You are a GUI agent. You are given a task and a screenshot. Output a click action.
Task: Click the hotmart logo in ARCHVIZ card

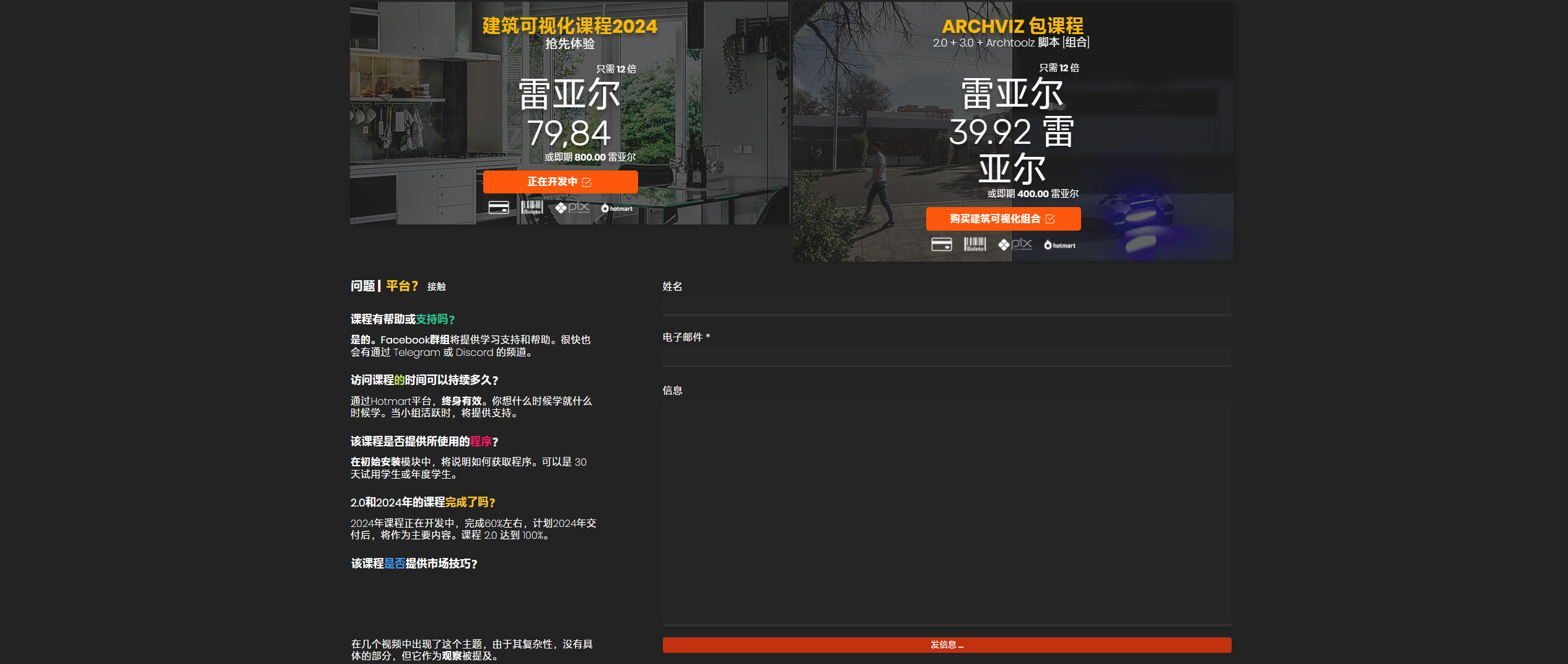click(1060, 245)
